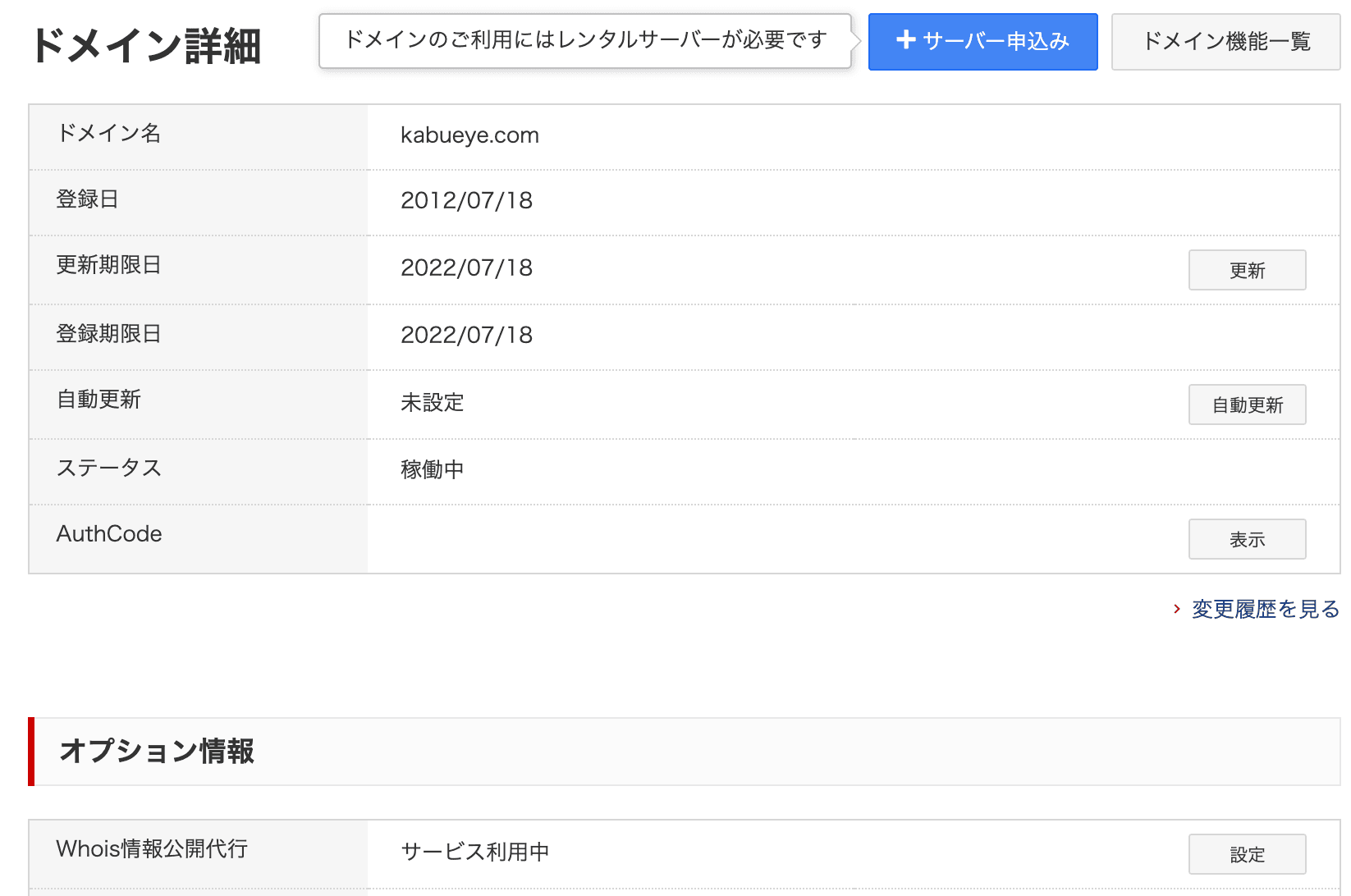Image resolution: width=1351 pixels, height=896 pixels.
Task: Click the 稼働中 status value
Action: pos(432,470)
